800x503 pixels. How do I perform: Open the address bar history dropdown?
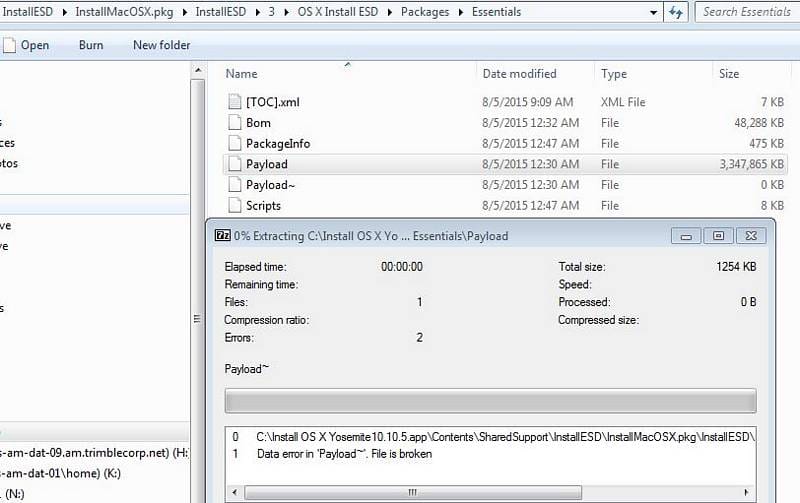[x=652, y=12]
